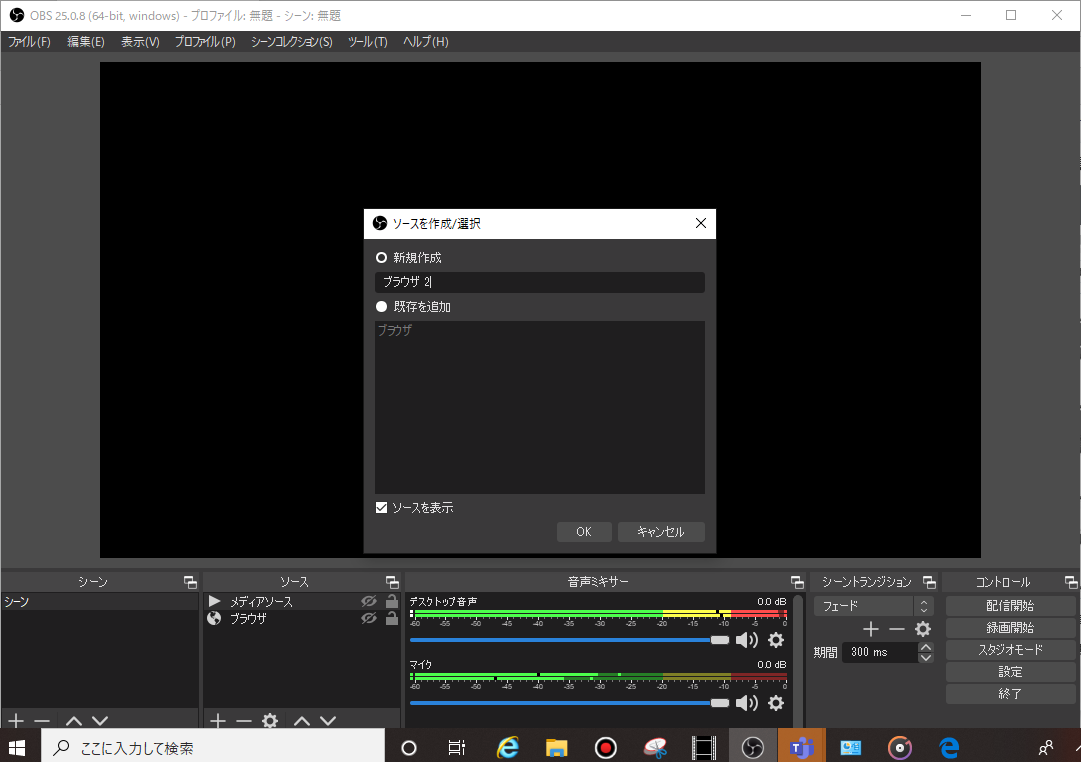Toggle the lock on ブラウザ source
The height and width of the screenshot is (762, 1081).
[392, 618]
